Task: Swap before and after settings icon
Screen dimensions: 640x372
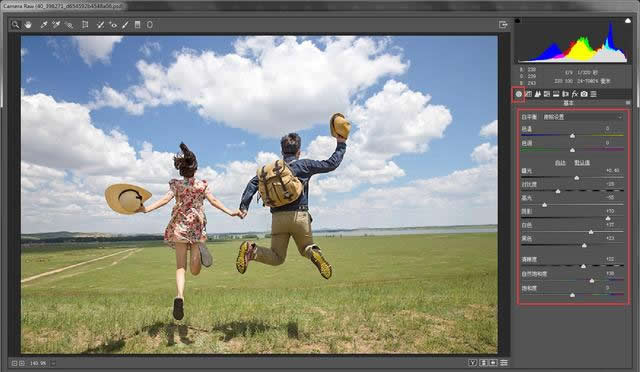Action: click(x=484, y=363)
